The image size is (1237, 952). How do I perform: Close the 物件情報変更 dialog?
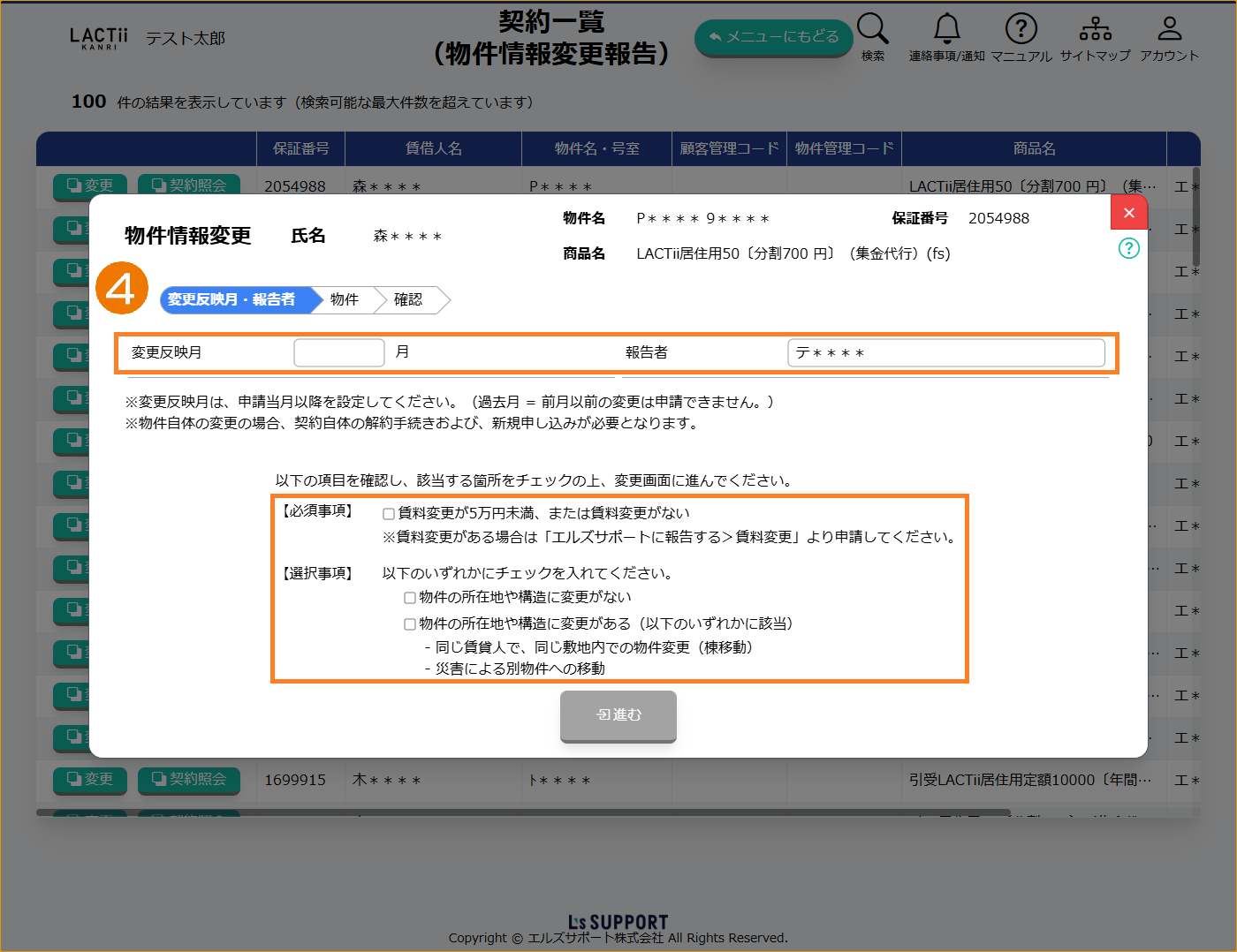click(1128, 213)
